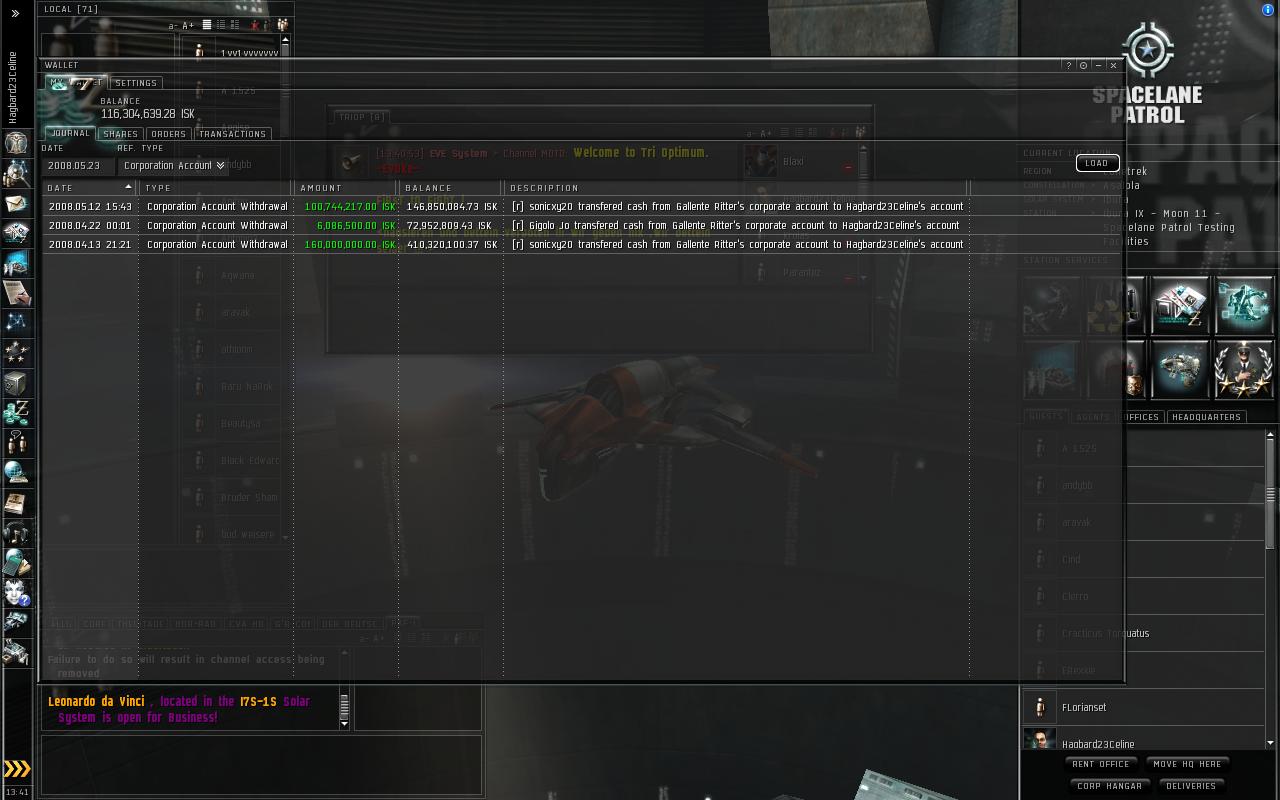Click the I7S-1S solar system link
The image size is (1280, 800).
click(258, 702)
